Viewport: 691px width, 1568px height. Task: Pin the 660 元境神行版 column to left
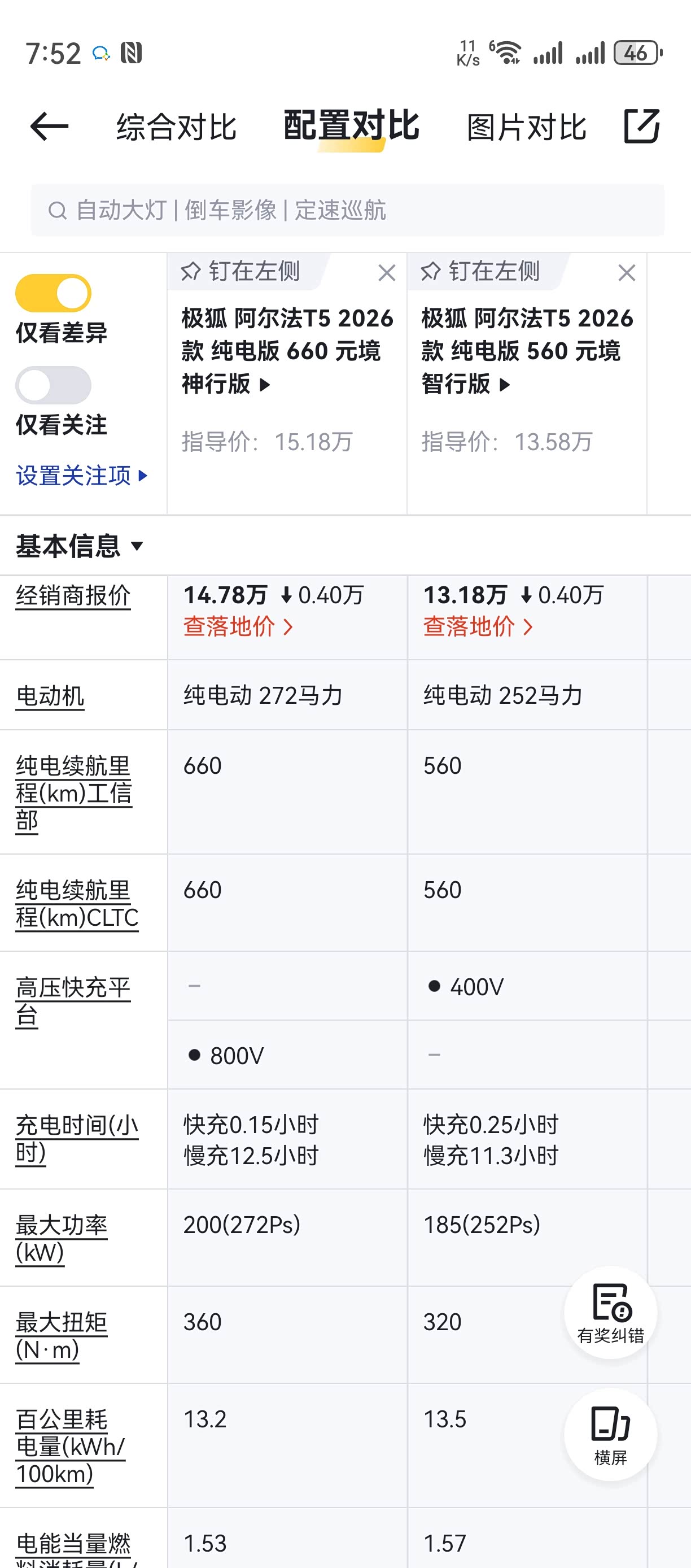pyautogui.click(x=241, y=272)
